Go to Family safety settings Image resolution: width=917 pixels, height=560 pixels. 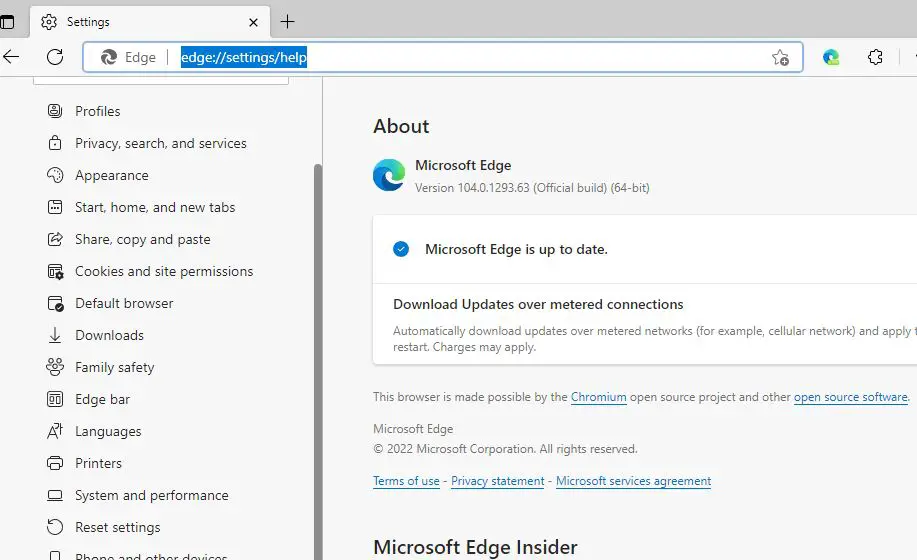pyautogui.click(x=115, y=367)
